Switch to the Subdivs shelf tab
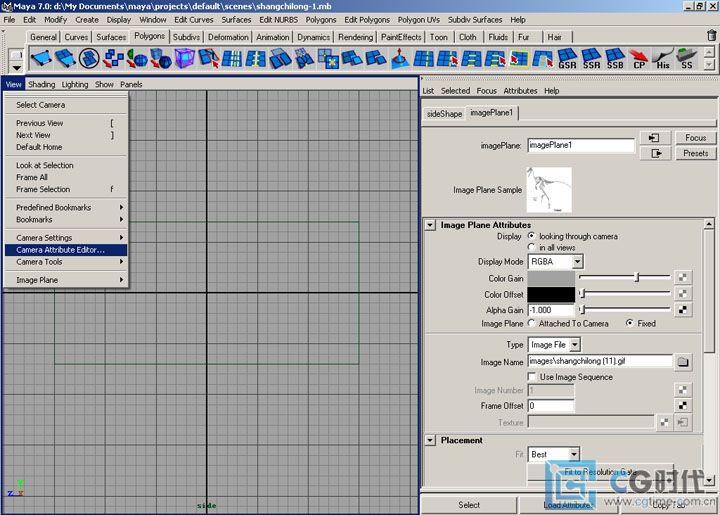This screenshot has width=720, height=515. [x=186, y=37]
